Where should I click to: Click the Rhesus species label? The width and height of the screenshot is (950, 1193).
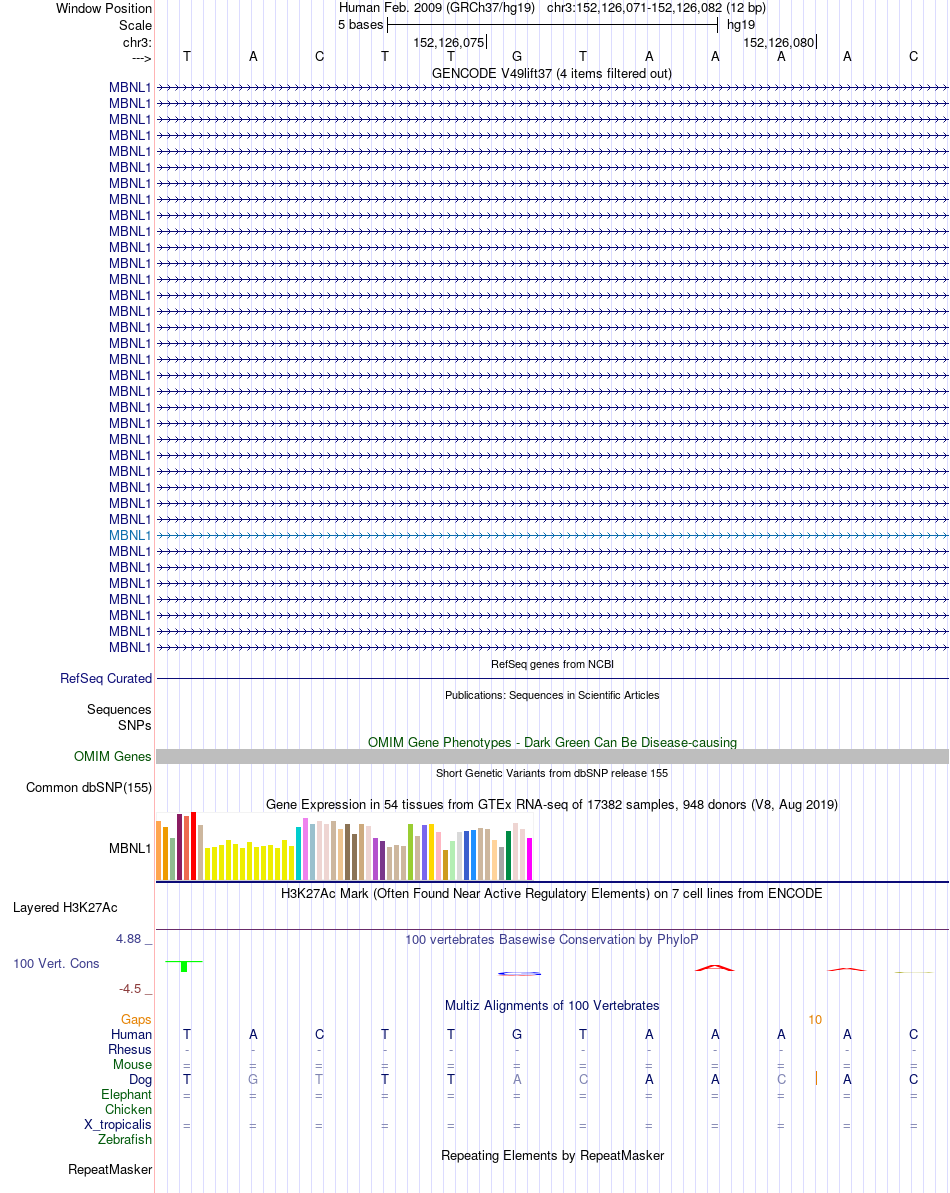(x=130, y=1050)
